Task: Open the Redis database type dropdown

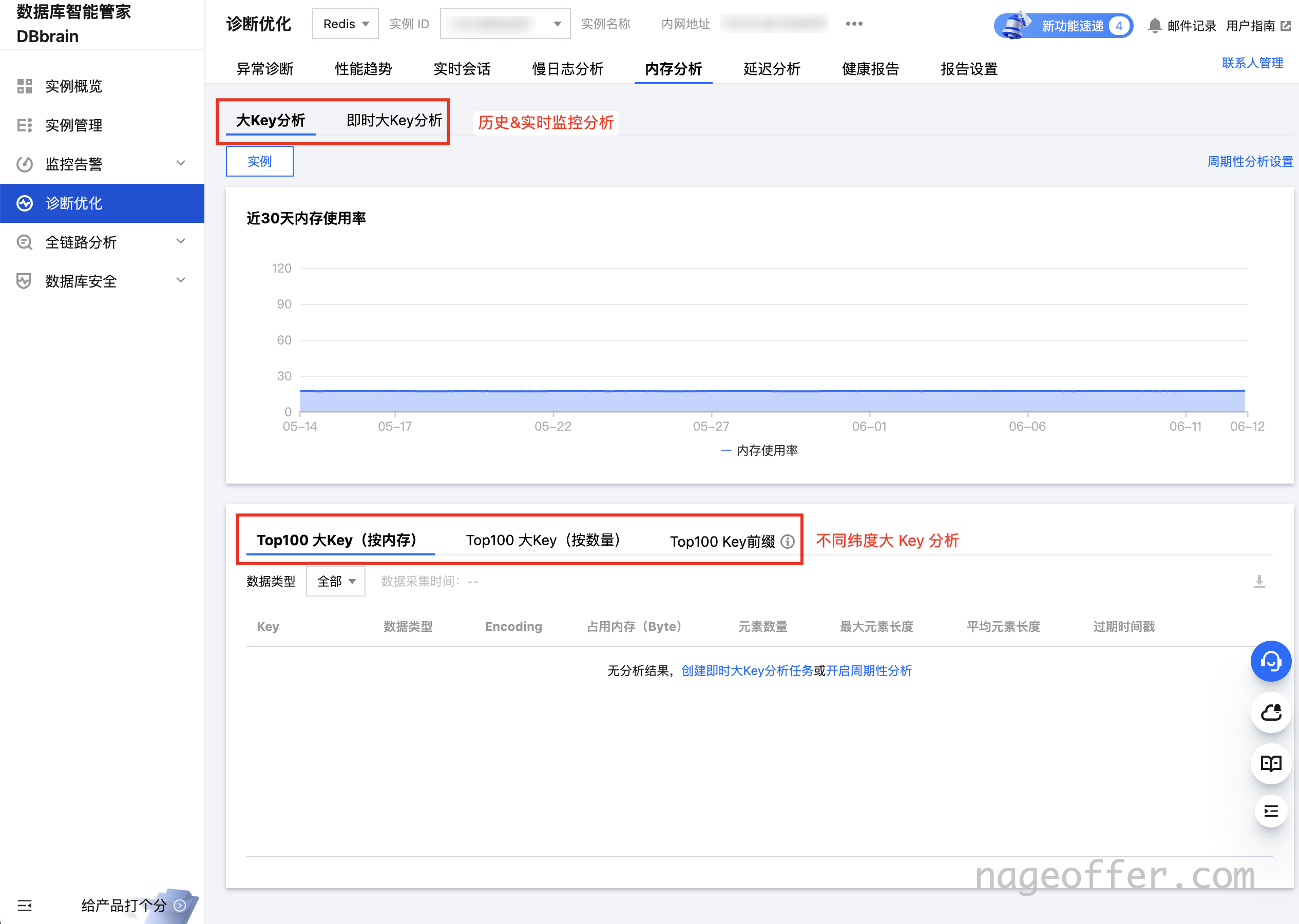Action: (346, 24)
